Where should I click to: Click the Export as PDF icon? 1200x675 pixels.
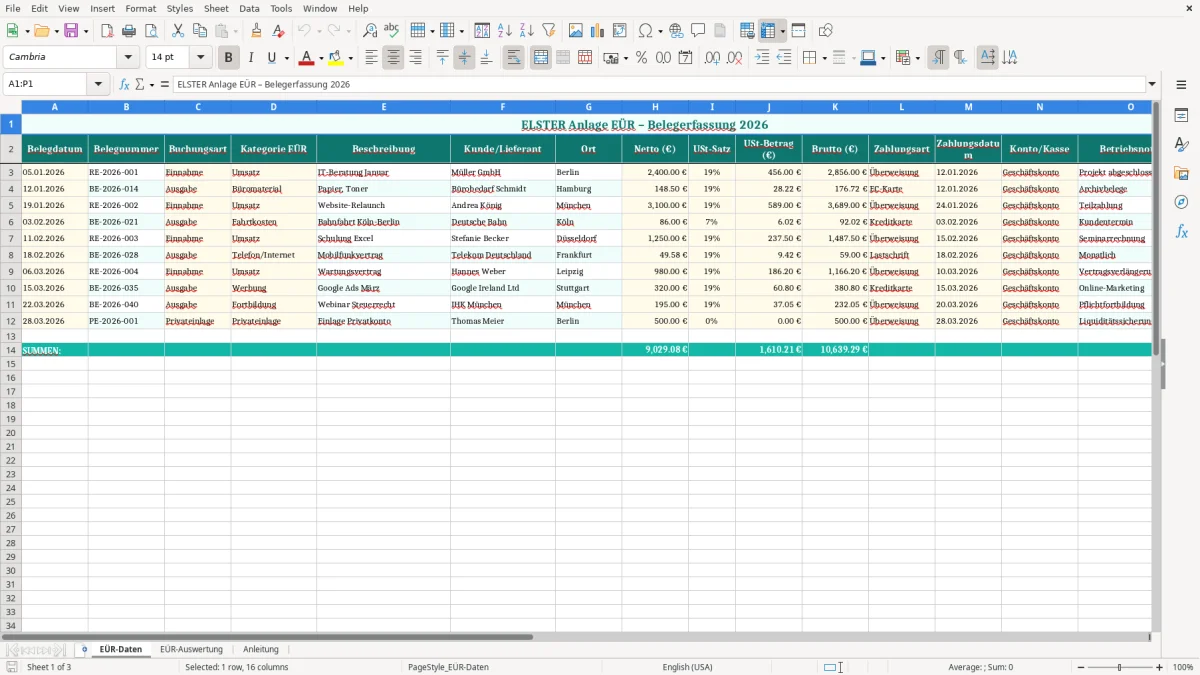click(x=107, y=31)
